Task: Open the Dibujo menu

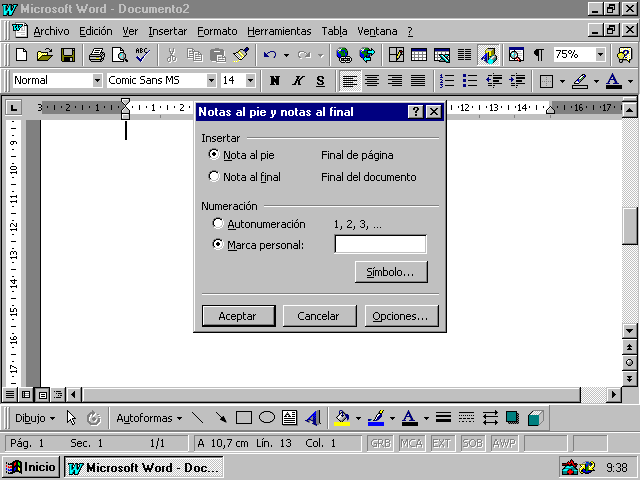Action: pos(35,418)
